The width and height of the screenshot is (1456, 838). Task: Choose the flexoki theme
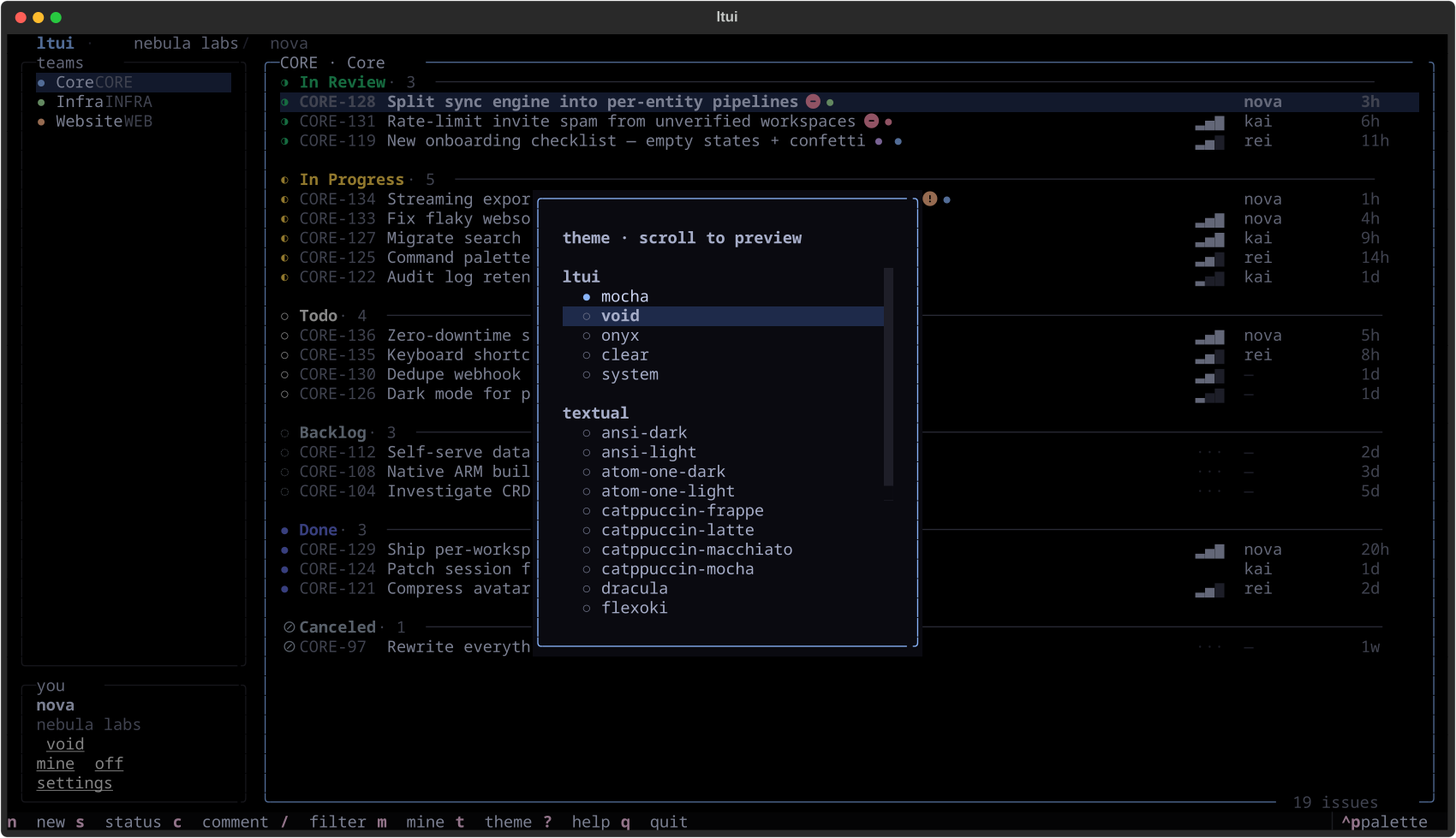[723, 609]
